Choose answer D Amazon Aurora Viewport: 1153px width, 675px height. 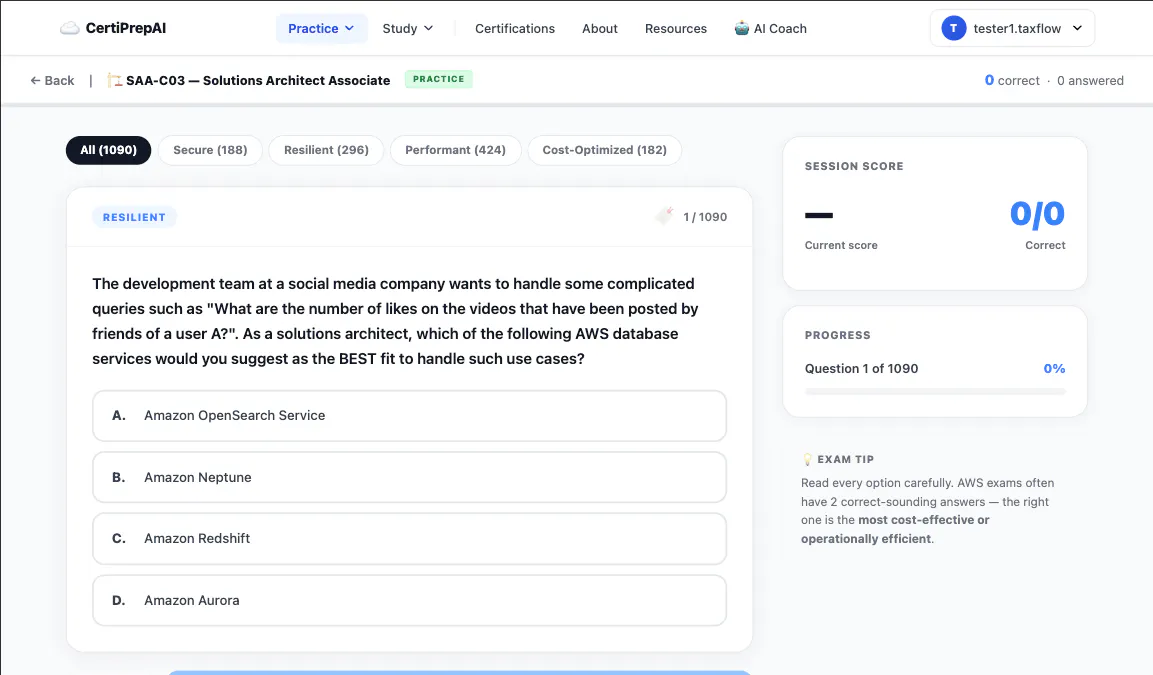coord(410,600)
